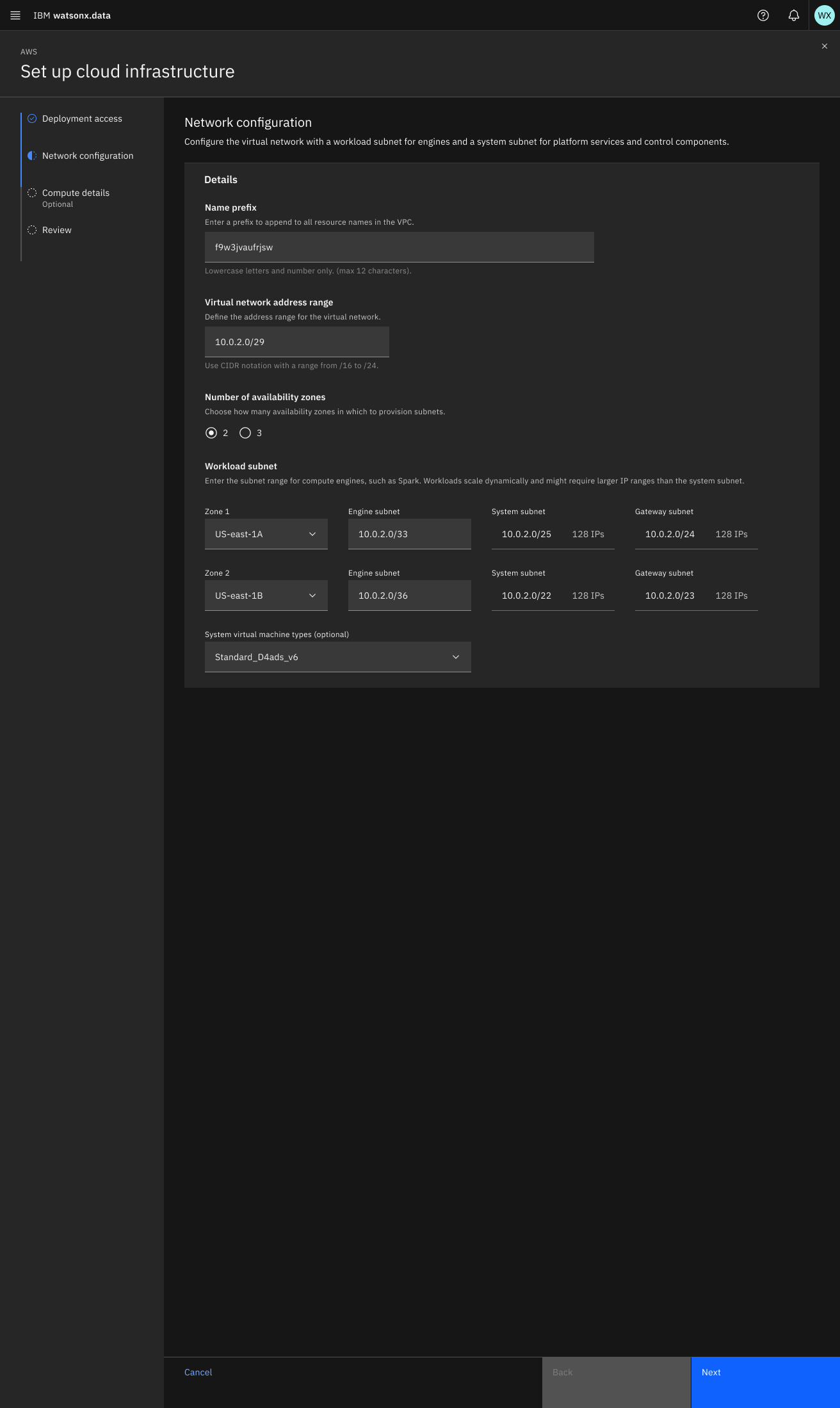Image resolution: width=840 pixels, height=1408 pixels.
Task: Go to Compute details step
Action: [76, 193]
